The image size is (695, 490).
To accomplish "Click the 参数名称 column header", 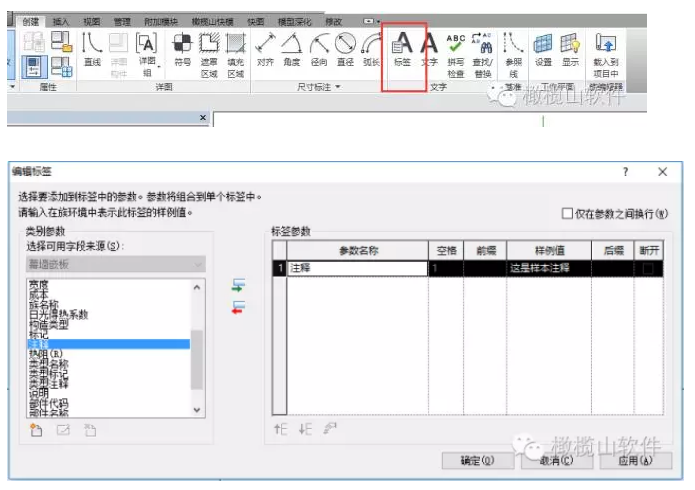I will (358, 251).
